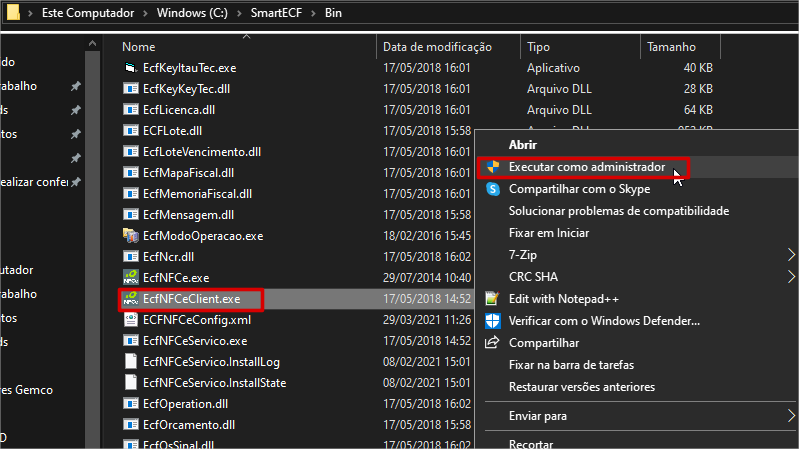Sort by the Nome column header
799x449 pixels.
point(139,47)
